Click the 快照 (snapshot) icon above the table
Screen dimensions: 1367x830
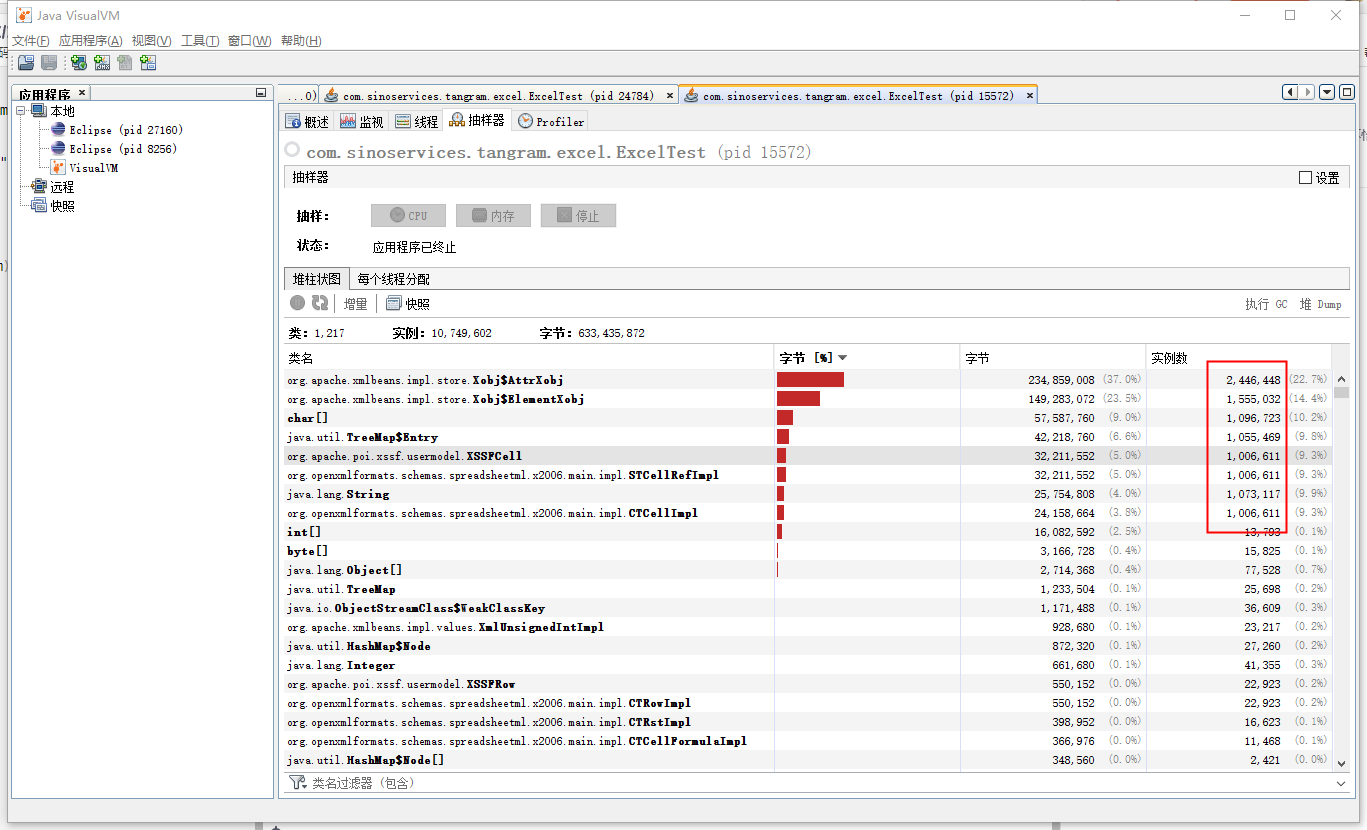coord(392,303)
